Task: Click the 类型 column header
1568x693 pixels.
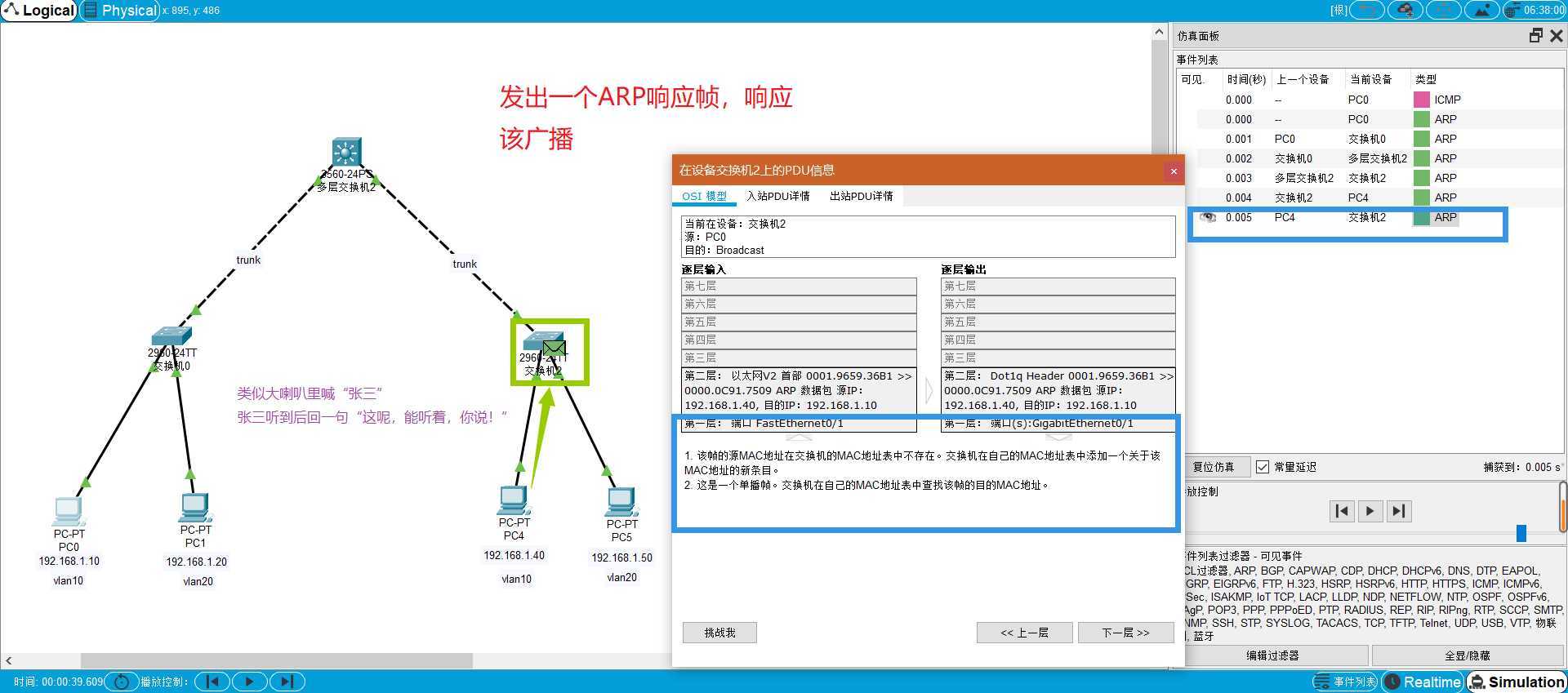Action: click(x=1426, y=79)
